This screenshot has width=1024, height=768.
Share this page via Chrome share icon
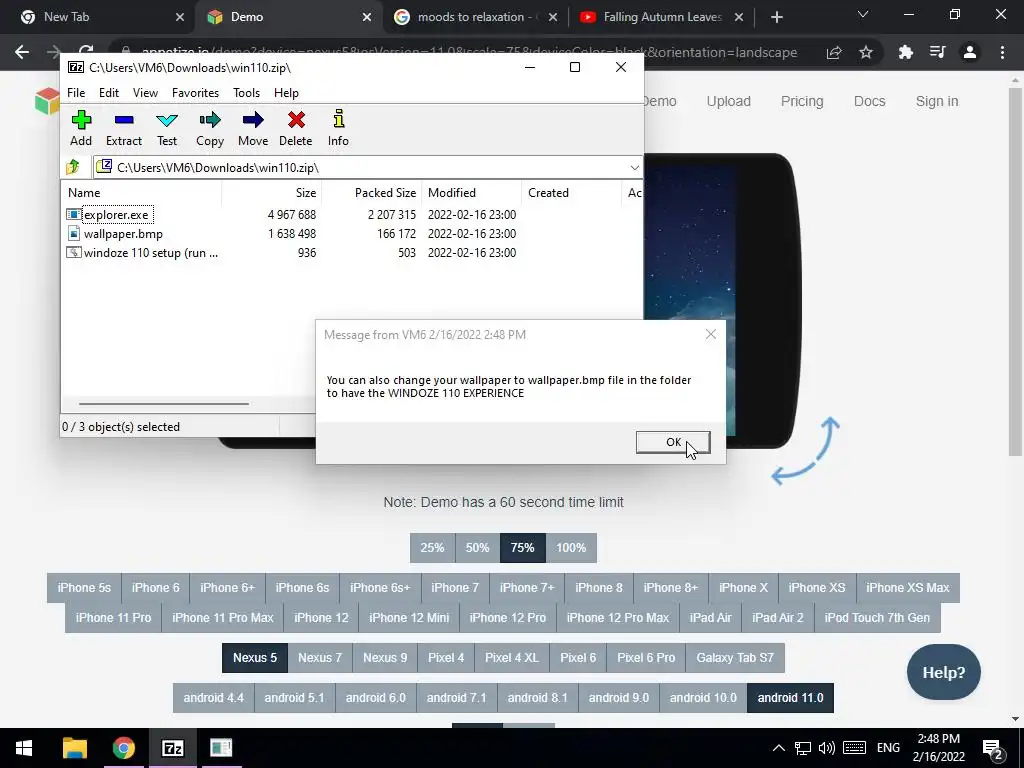[x=834, y=52]
